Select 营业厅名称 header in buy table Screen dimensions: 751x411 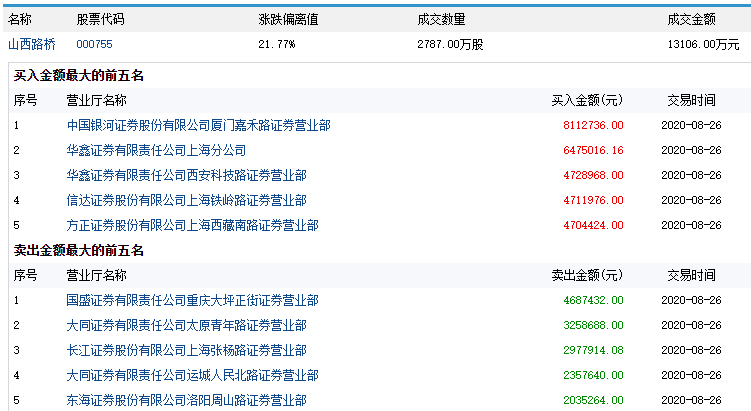(x=96, y=101)
